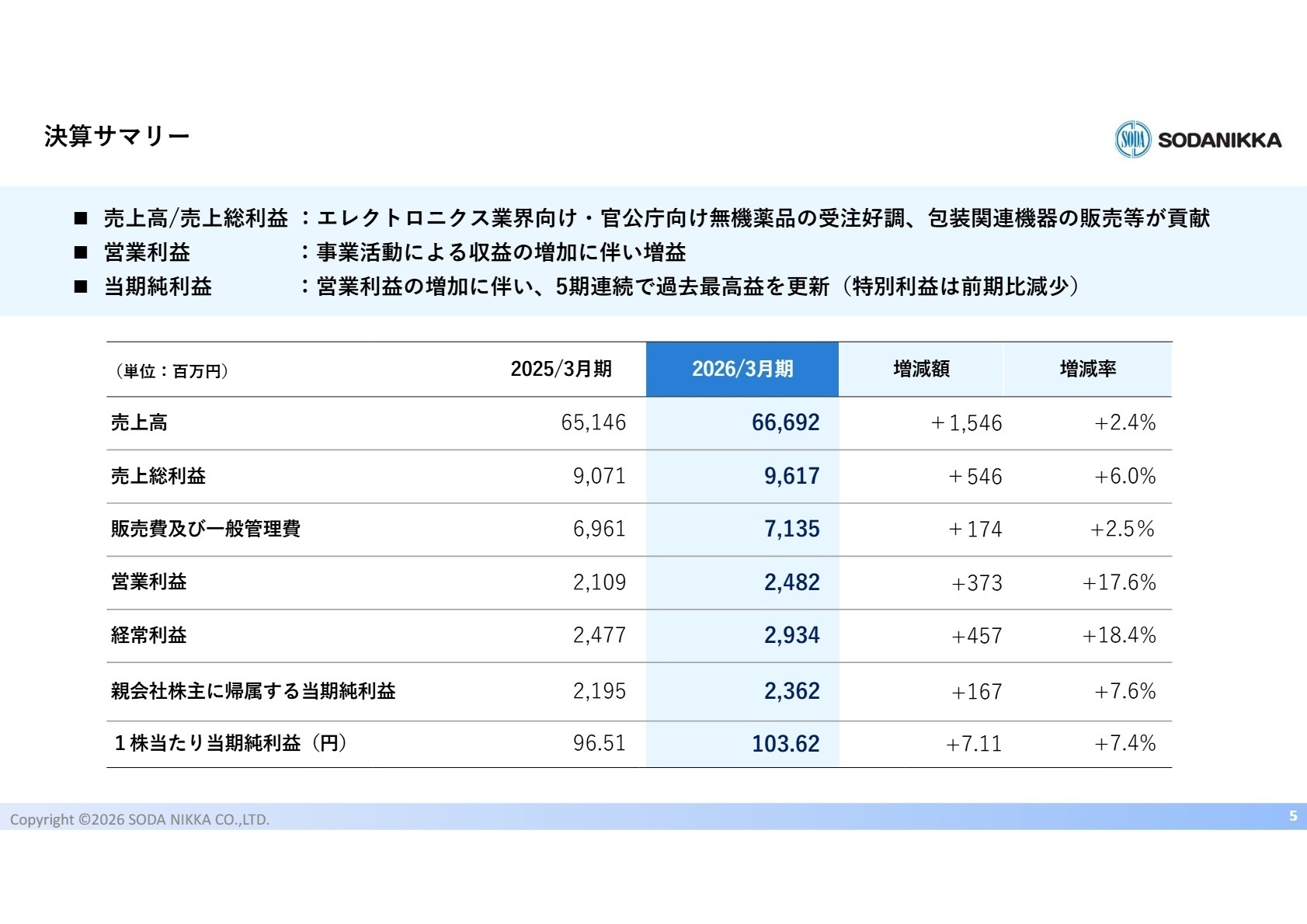Click the 決算サマリー slide title

tap(116, 137)
